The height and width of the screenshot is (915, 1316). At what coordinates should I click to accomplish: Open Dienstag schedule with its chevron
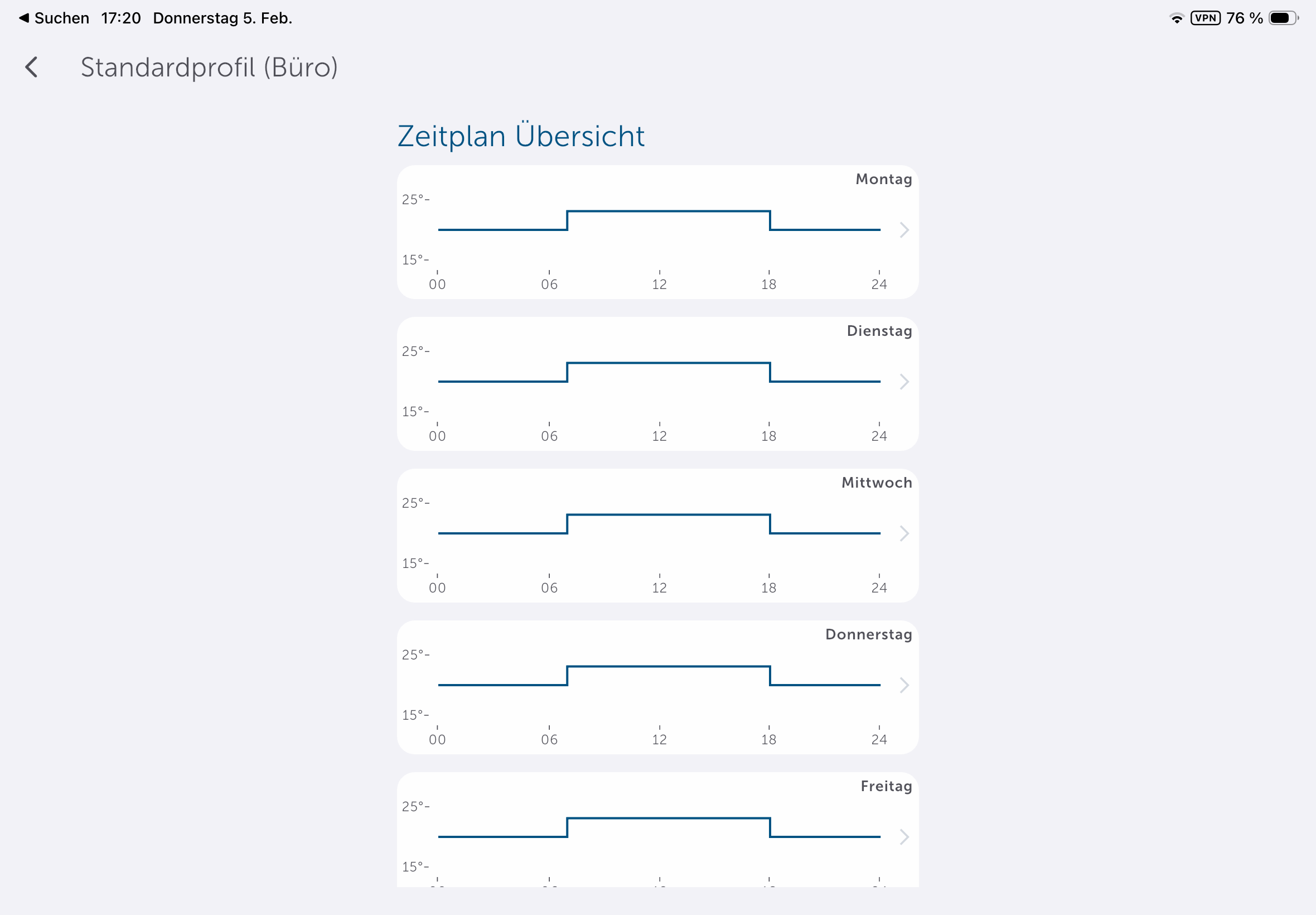point(904,382)
